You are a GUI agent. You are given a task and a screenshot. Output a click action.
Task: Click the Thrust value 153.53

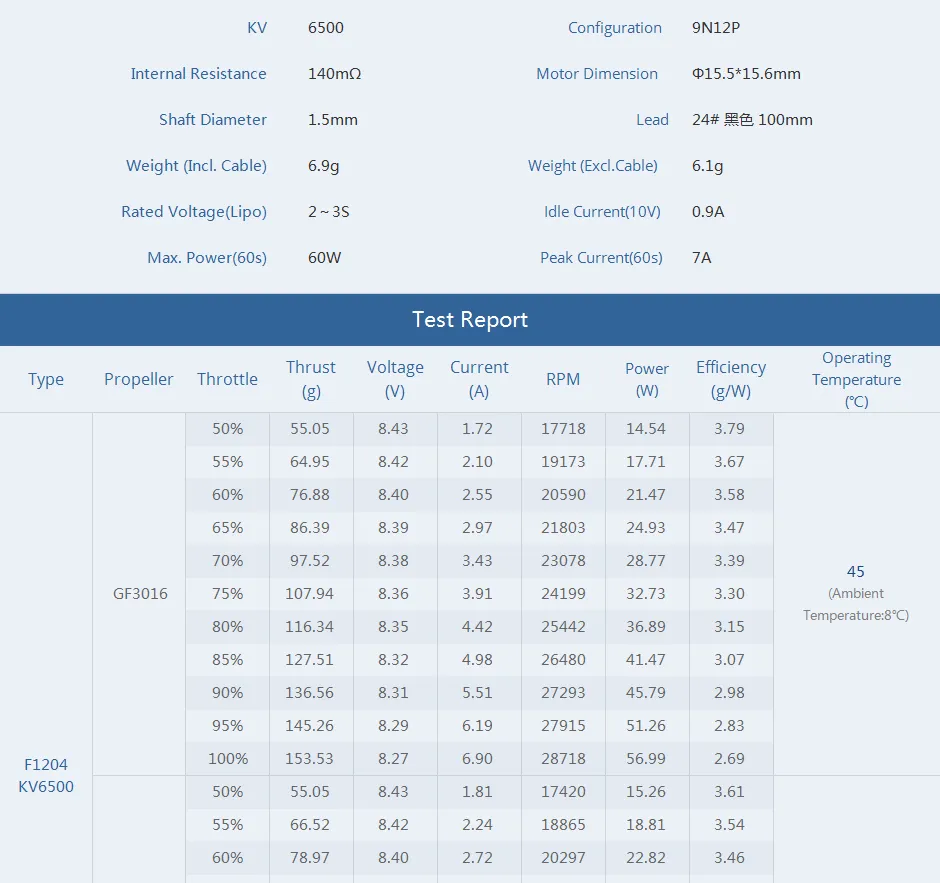click(311, 758)
